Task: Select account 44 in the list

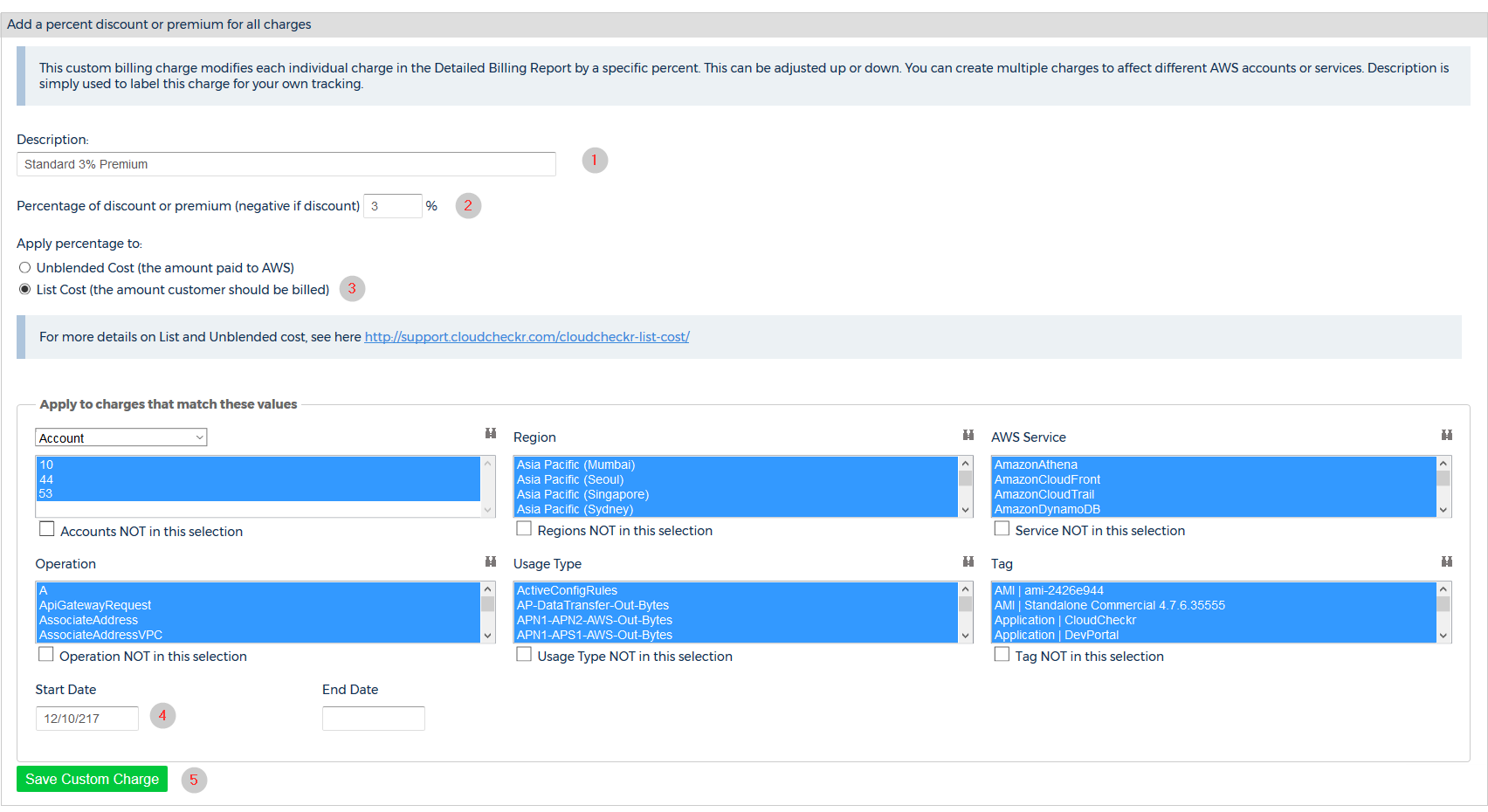Action: (258, 479)
